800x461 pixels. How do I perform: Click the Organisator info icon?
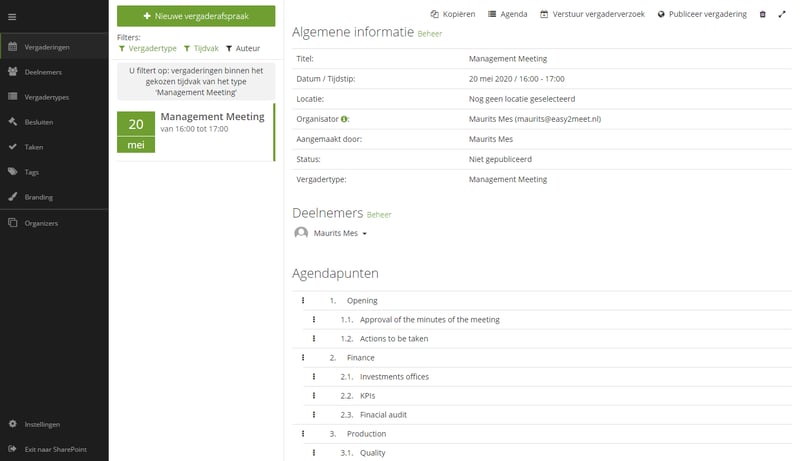point(344,119)
